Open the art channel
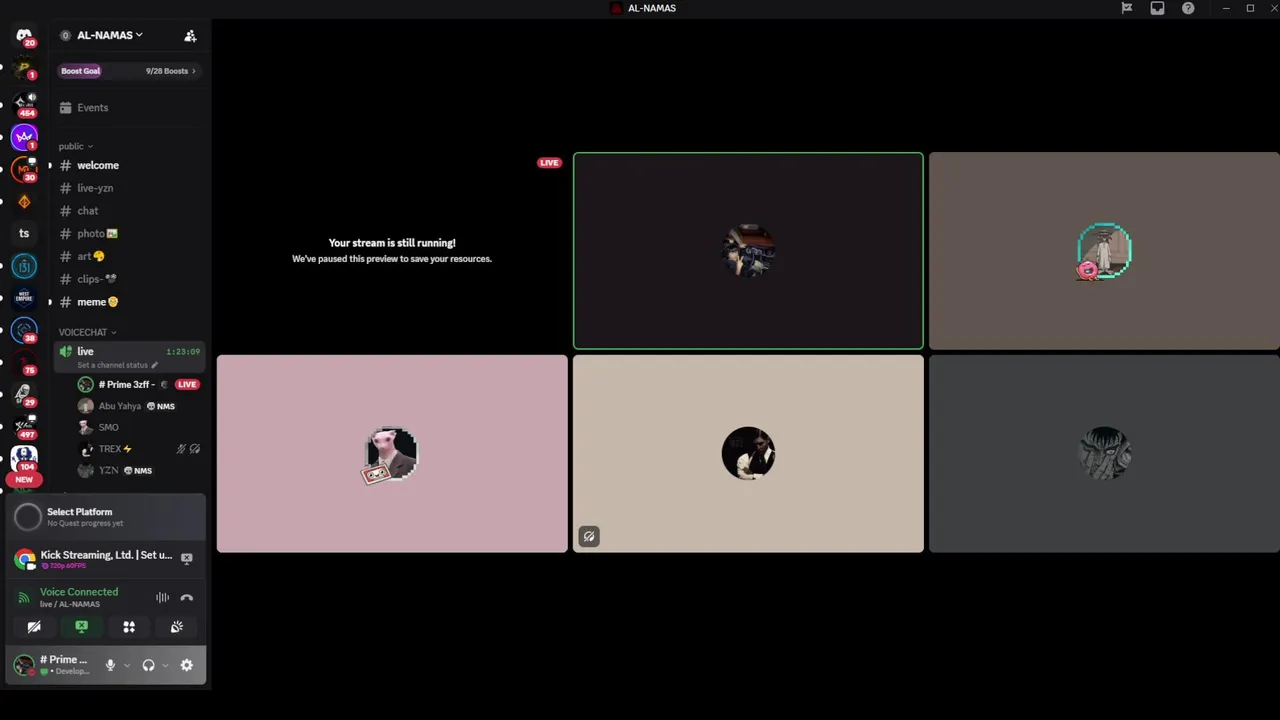Viewport: 1280px width, 720px height. pyautogui.click(x=129, y=256)
